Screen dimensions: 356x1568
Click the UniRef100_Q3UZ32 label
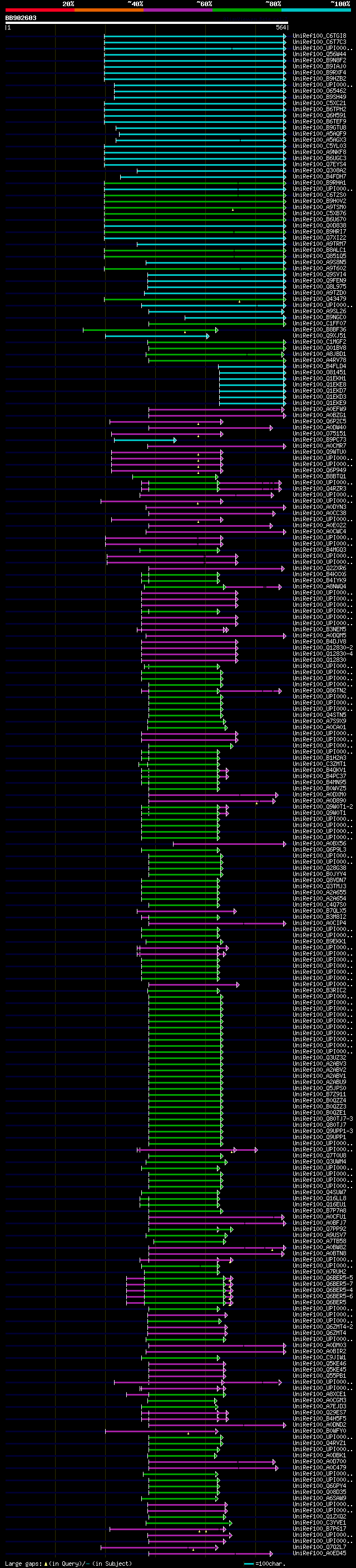tap(319, 1057)
